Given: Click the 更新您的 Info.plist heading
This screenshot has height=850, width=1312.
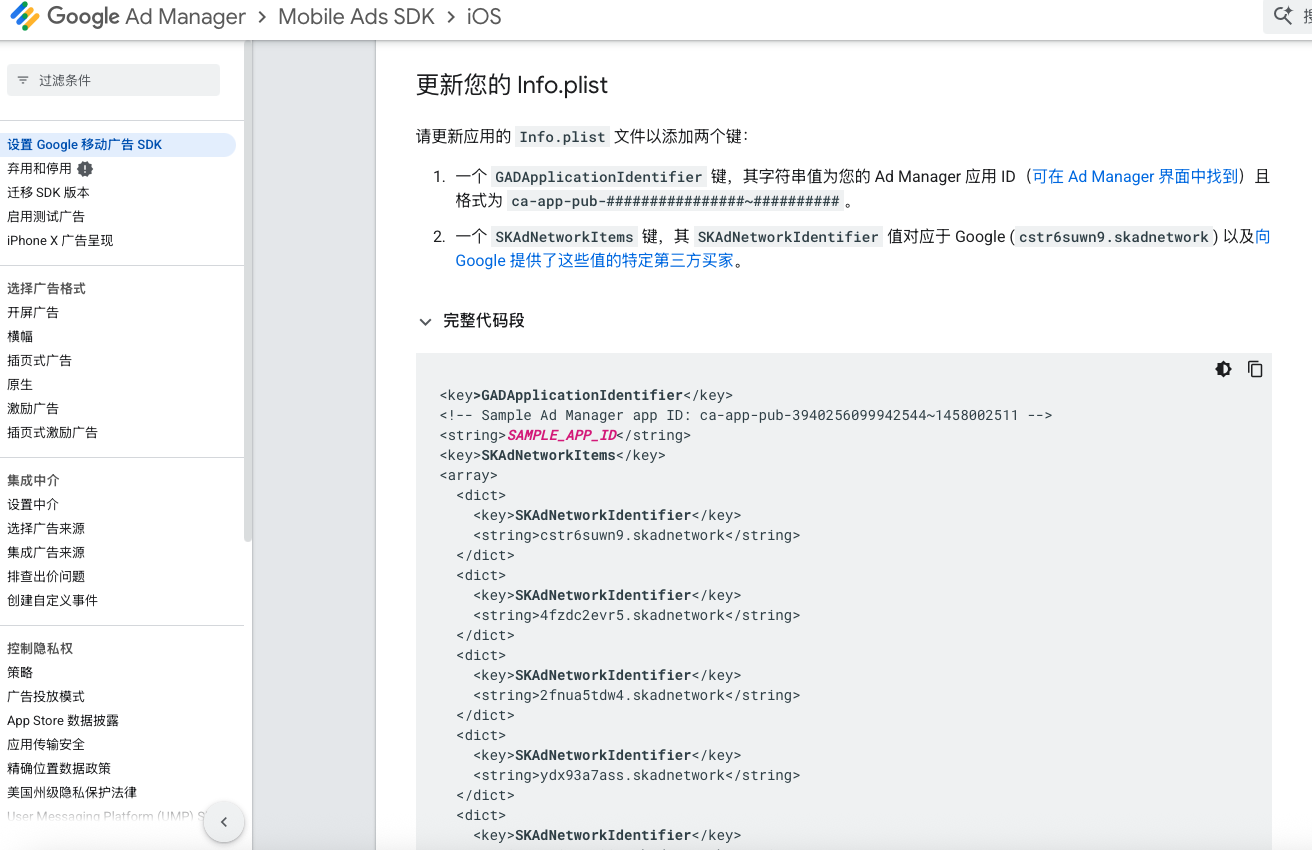Looking at the screenshot, I should (512, 85).
